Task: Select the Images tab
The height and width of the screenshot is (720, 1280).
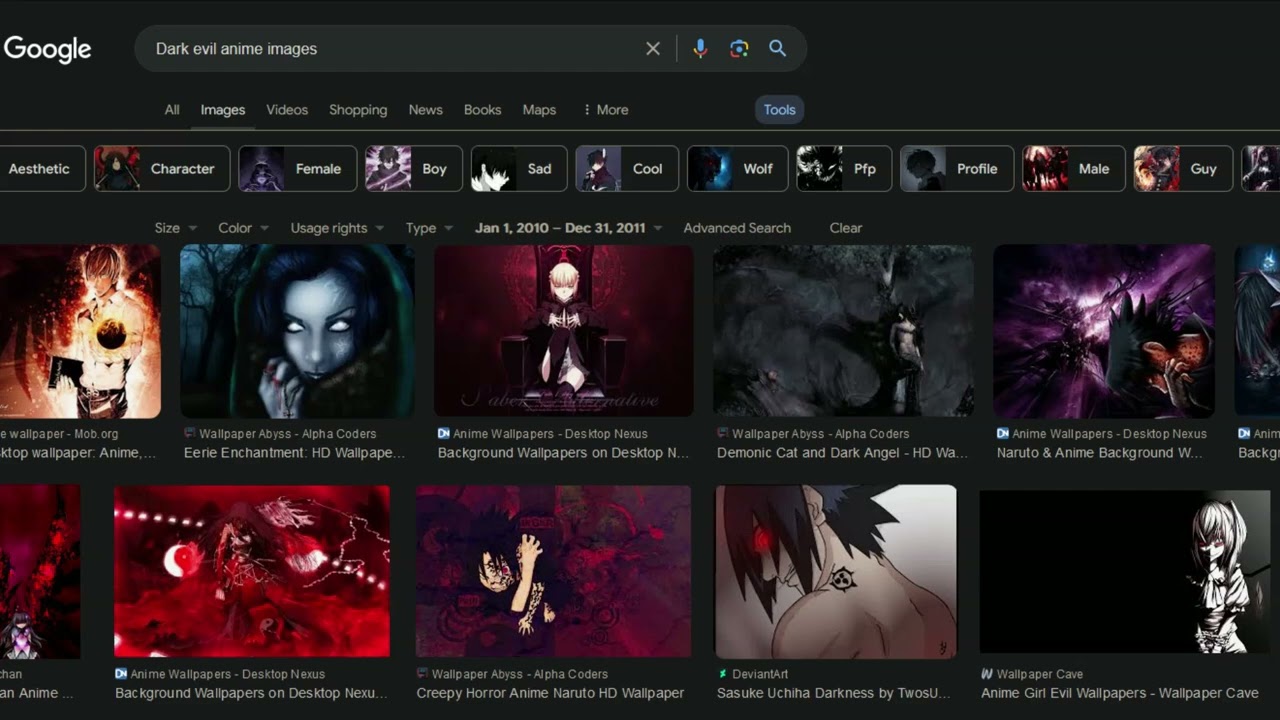Action: click(223, 110)
